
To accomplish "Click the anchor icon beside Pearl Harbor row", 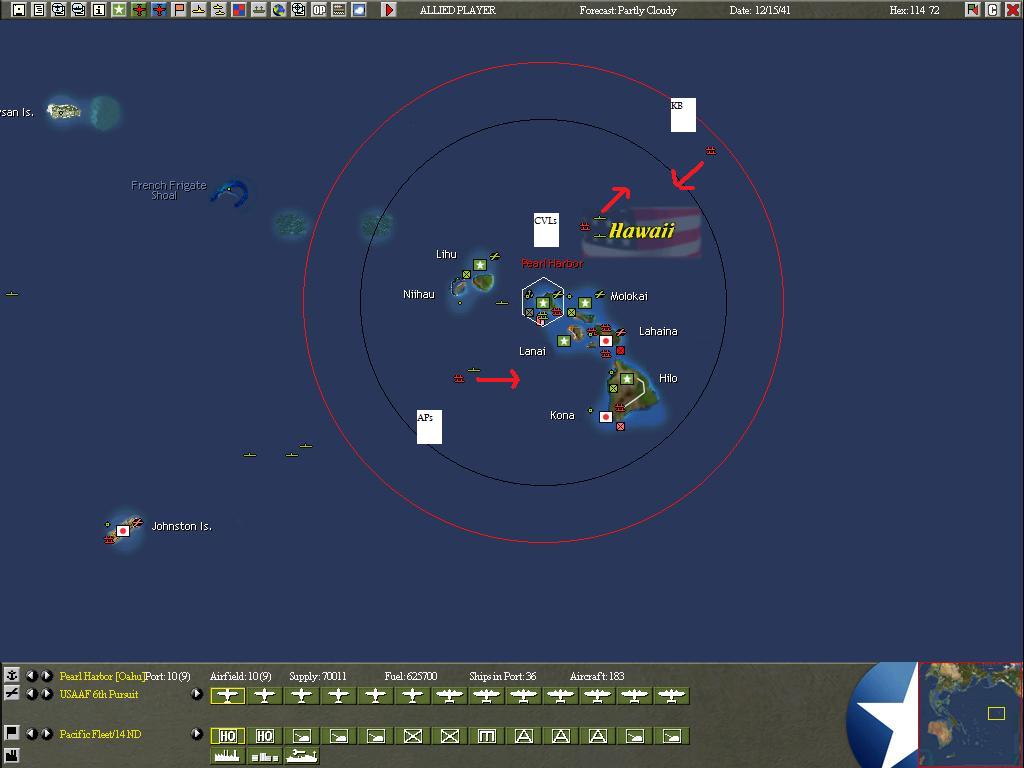I will (12, 676).
